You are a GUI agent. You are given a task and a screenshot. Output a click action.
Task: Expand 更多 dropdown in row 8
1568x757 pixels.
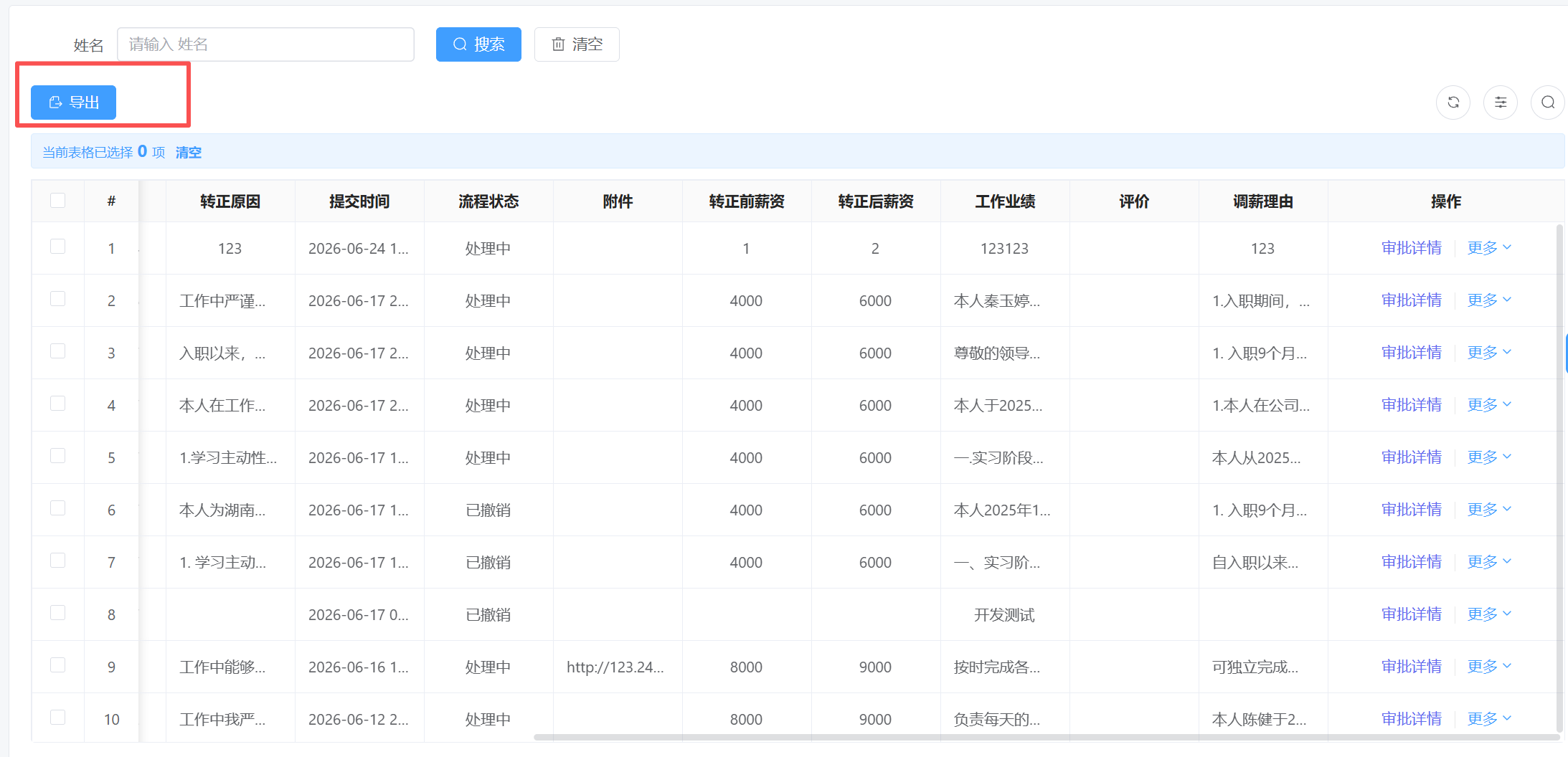tap(1489, 614)
